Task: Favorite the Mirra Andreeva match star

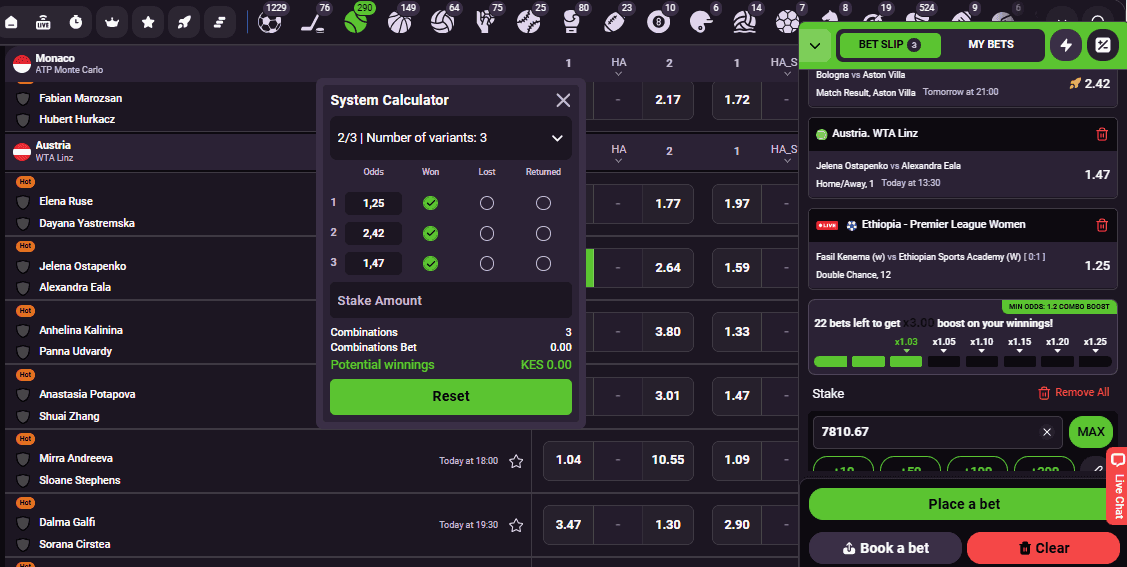Action: (x=516, y=461)
